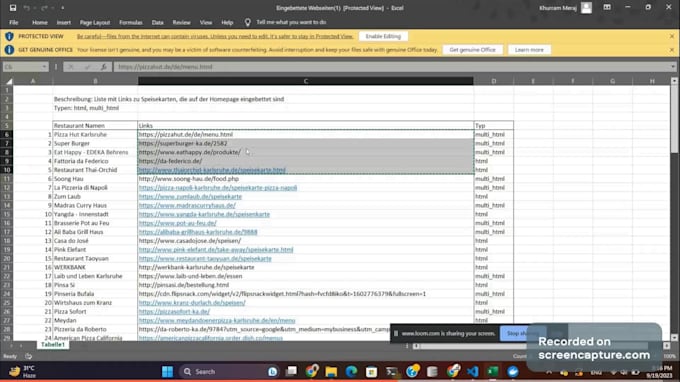Select the cell with https://www.casadojose.de/speisen/
The height and width of the screenshot is (382, 680).
(x=306, y=241)
